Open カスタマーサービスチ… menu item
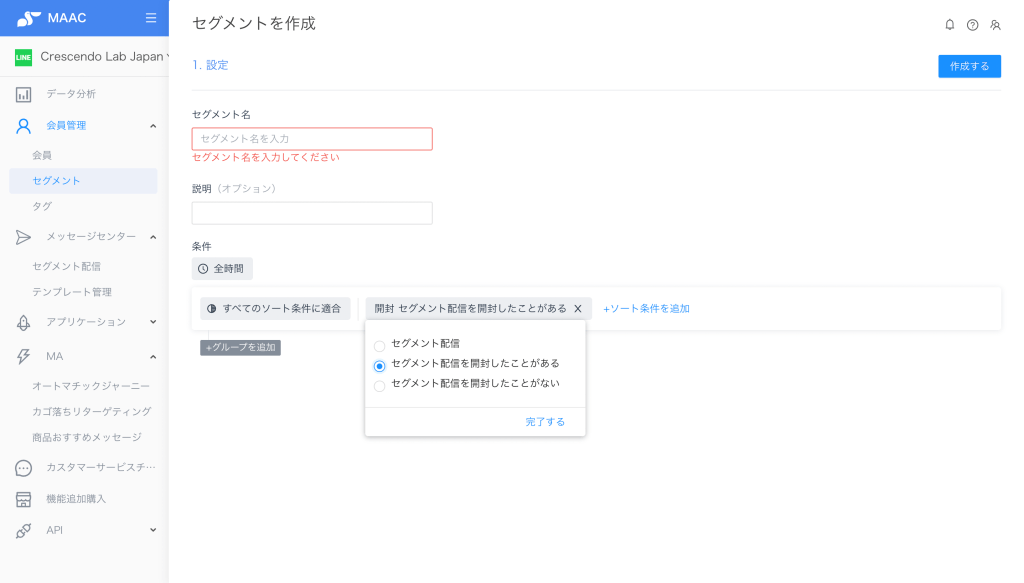The image size is (1024, 583). click(101, 467)
